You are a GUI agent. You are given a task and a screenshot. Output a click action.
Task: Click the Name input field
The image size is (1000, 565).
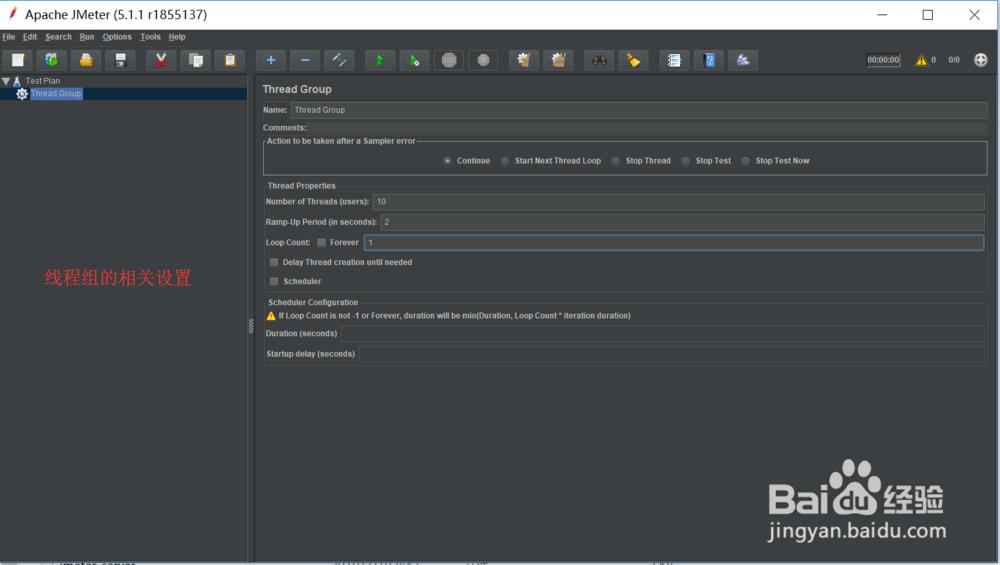click(639, 110)
